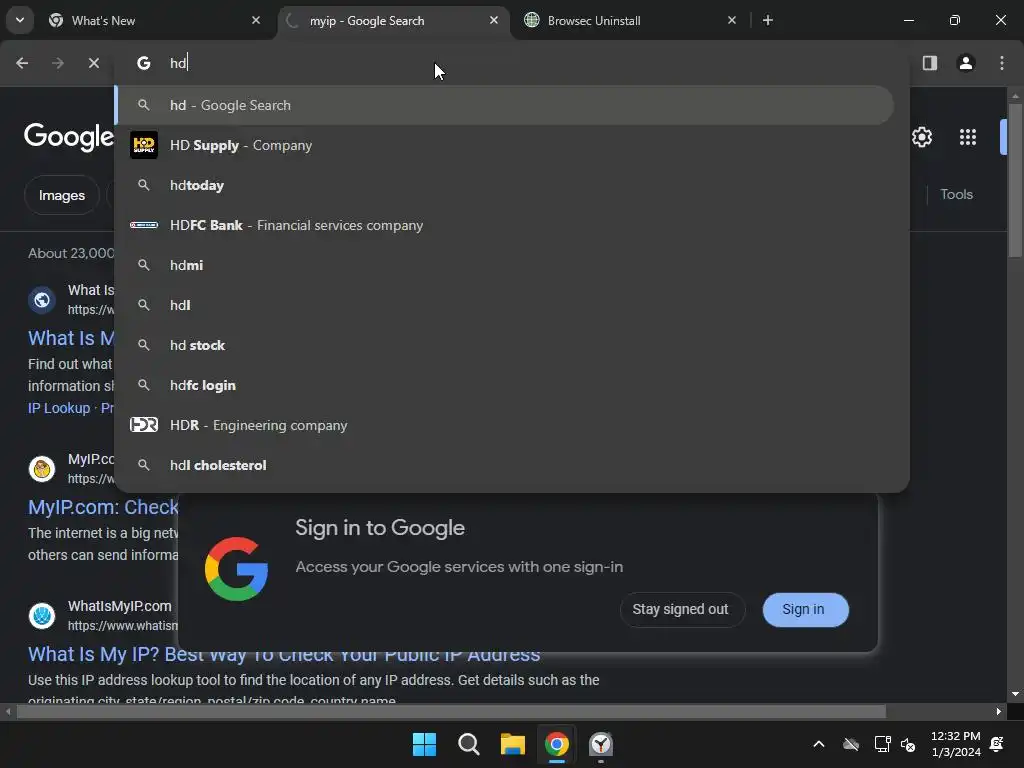Click the last taskbar app icon
This screenshot has width=1024, height=768.
601,744
